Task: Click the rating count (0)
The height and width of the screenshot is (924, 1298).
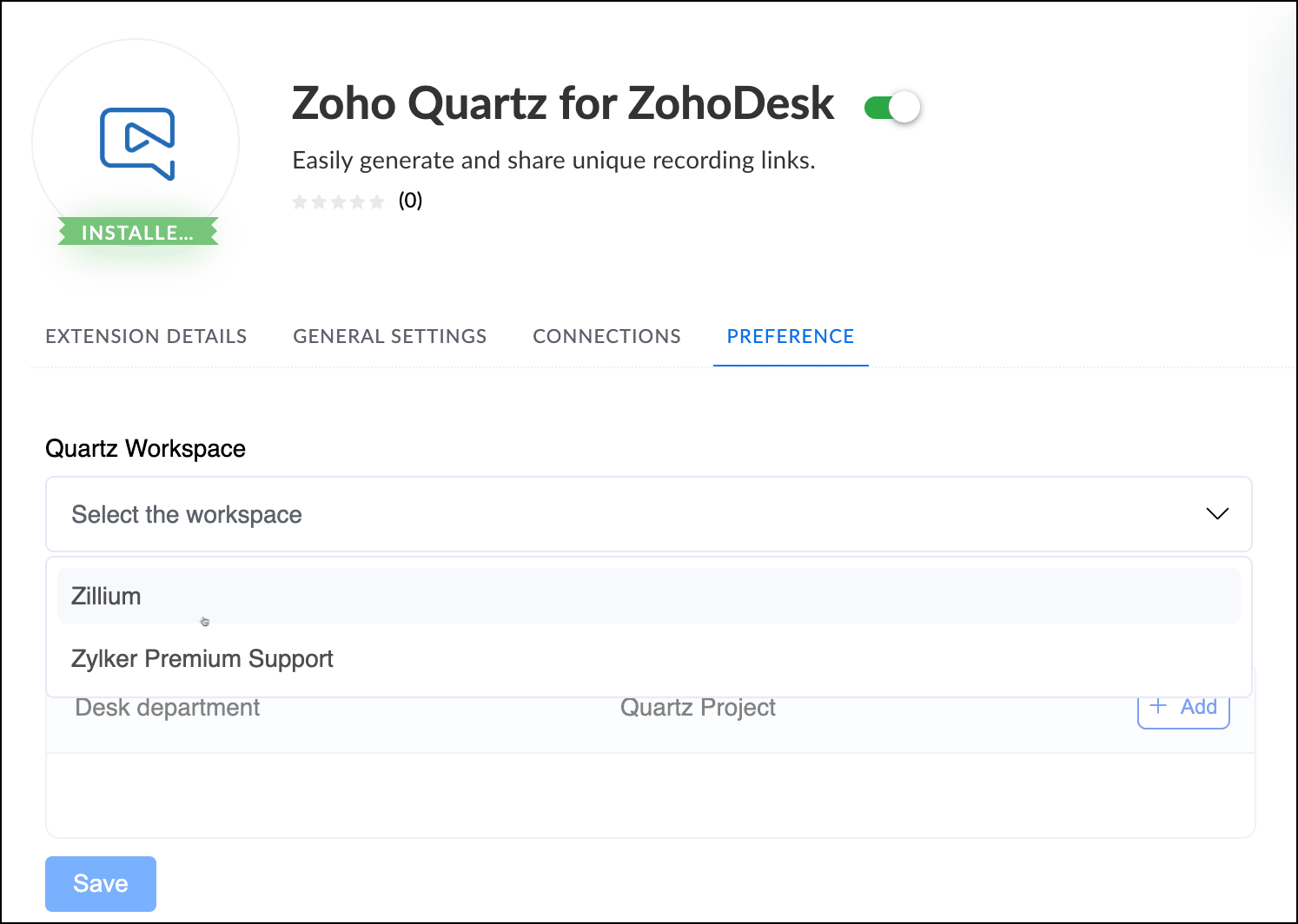Action: [410, 201]
